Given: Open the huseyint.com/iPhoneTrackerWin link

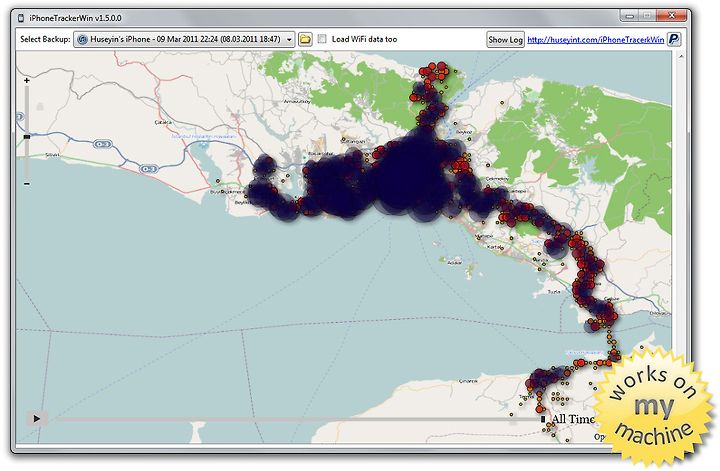Looking at the screenshot, I should coord(595,40).
